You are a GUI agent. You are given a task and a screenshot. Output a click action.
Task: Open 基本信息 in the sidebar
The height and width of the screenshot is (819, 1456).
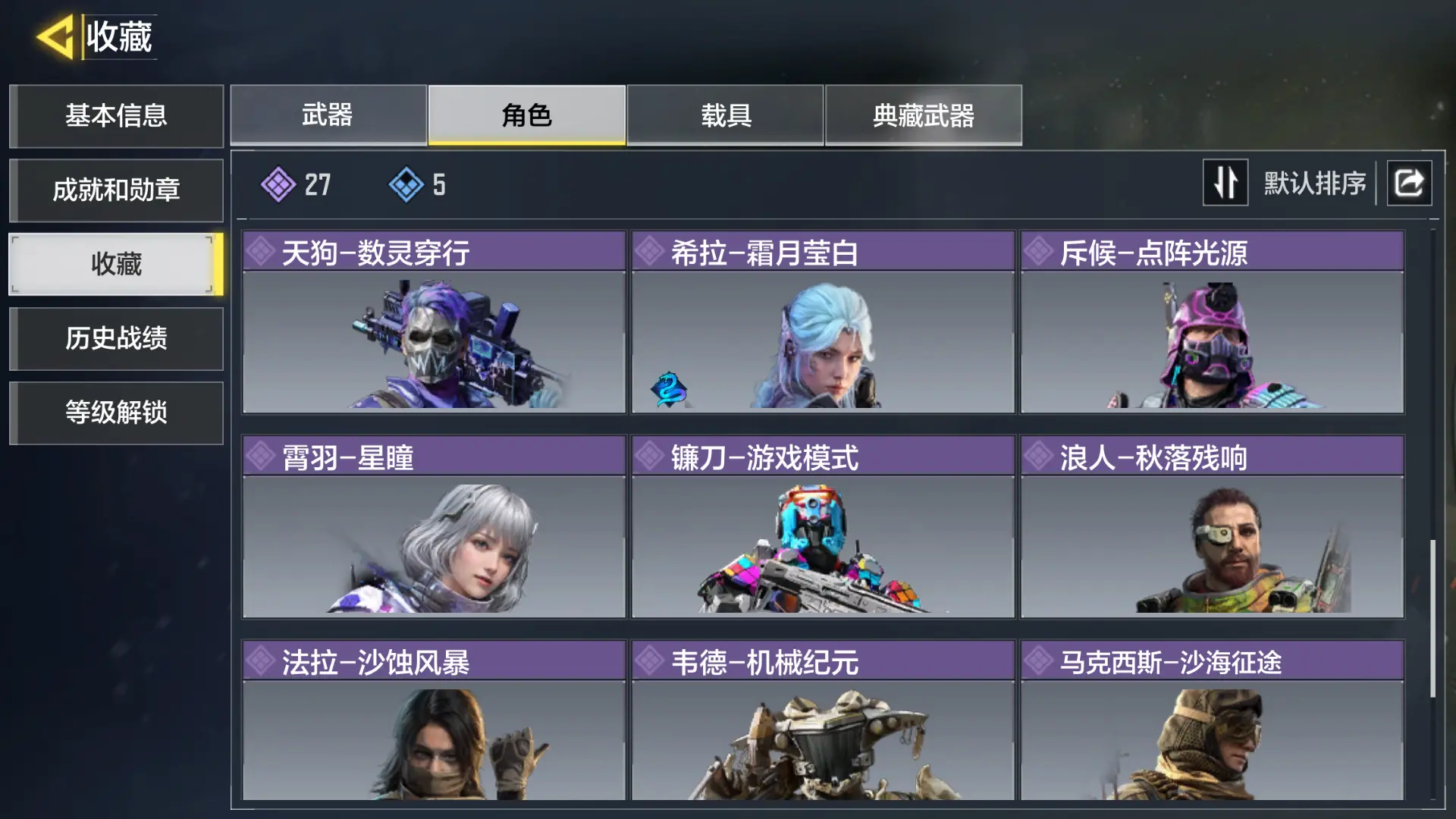(x=116, y=115)
